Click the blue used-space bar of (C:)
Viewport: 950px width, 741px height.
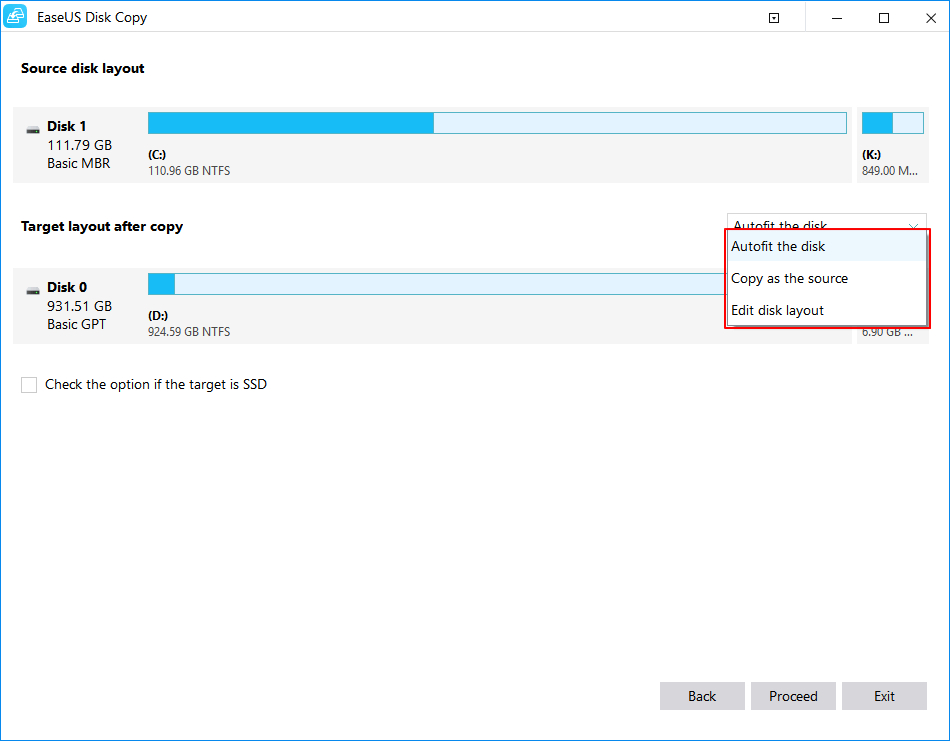290,122
